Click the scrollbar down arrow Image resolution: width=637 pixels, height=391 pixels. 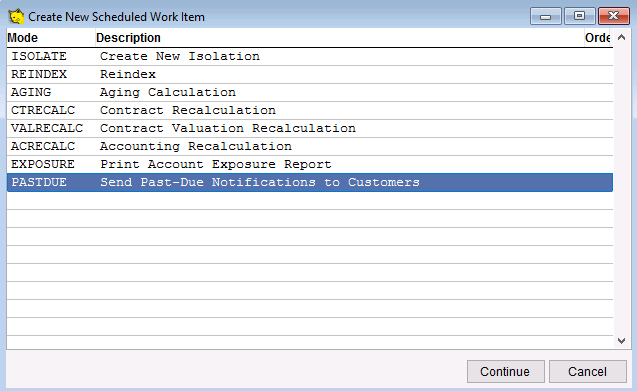(x=621, y=341)
